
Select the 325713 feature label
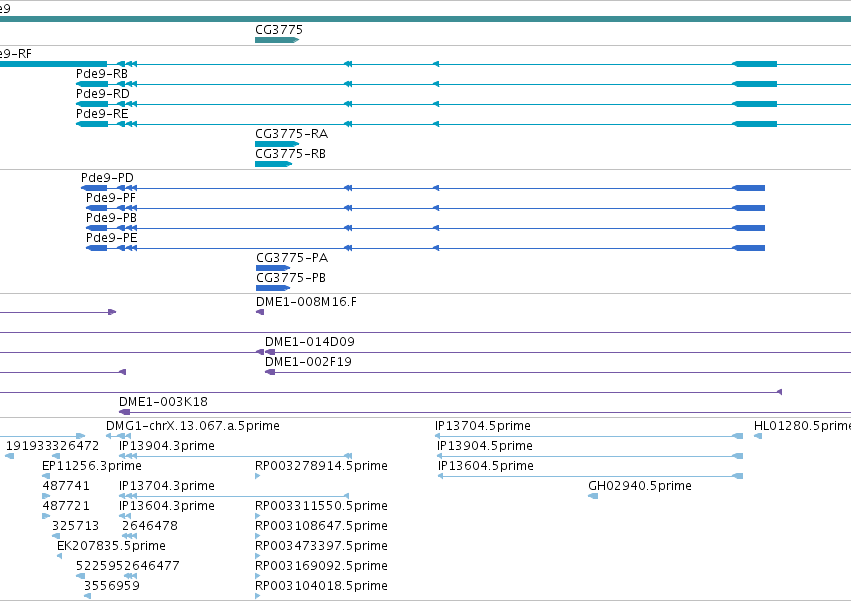point(75,526)
